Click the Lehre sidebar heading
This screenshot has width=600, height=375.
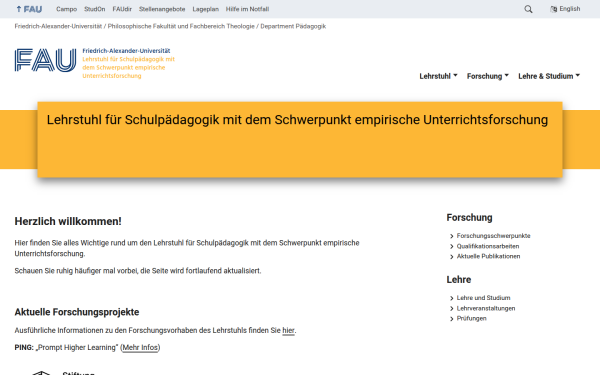(x=458, y=279)
